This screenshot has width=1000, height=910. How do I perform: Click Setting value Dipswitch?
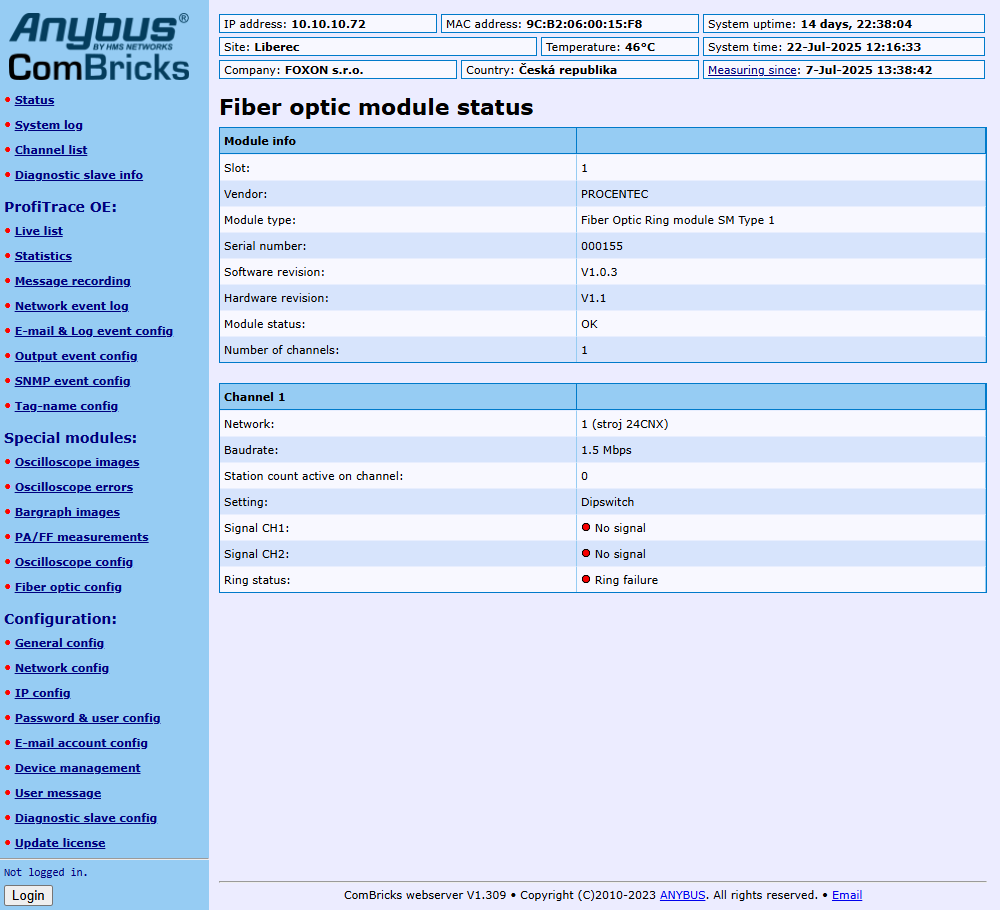click(x=607, y=502)
